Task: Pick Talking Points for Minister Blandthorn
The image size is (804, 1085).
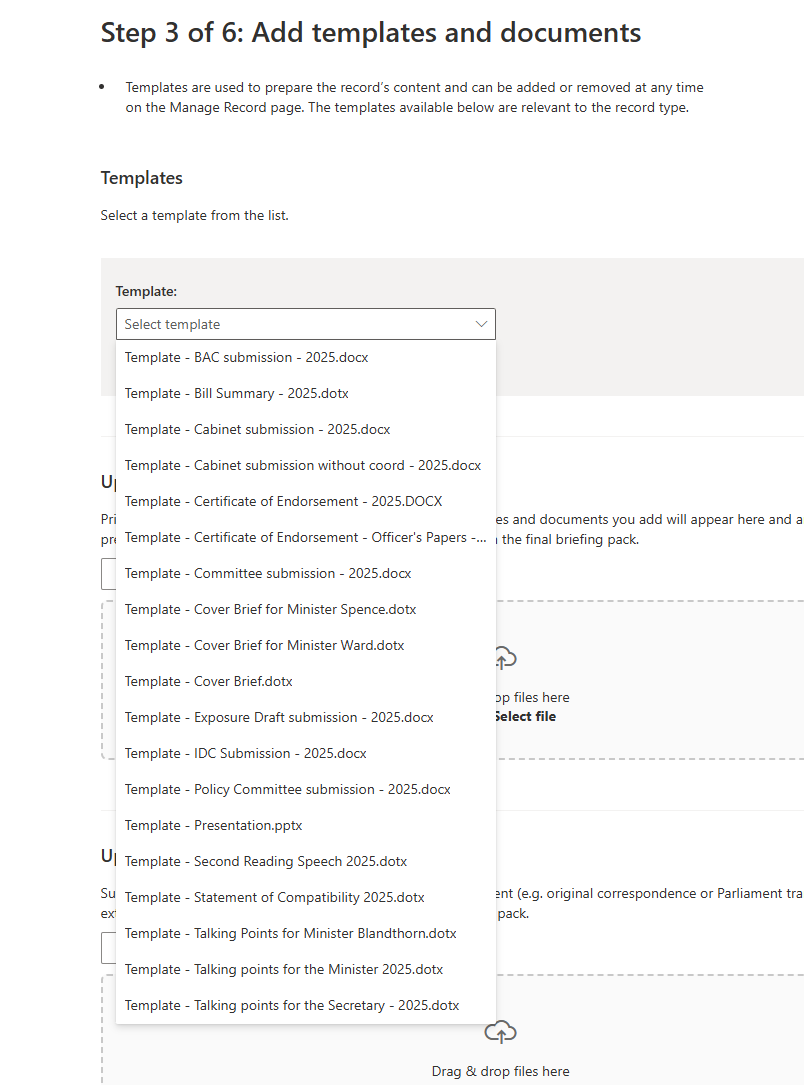Action: coord(290,933)
